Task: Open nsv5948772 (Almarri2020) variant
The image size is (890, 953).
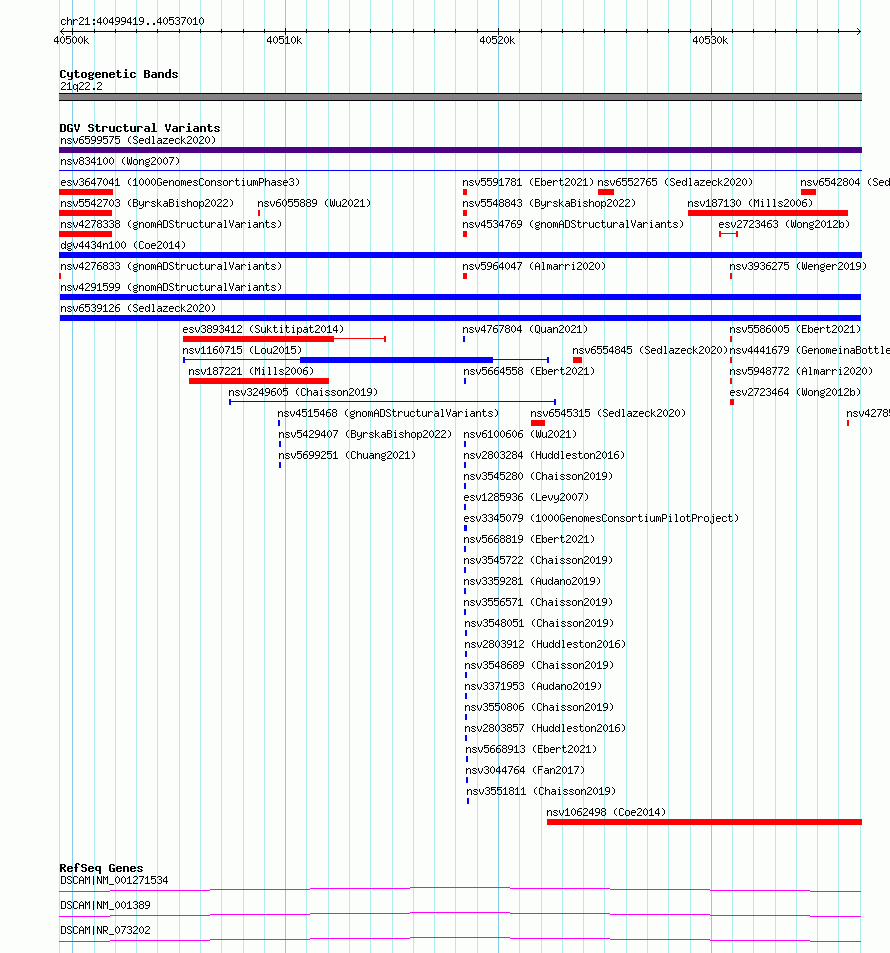Action: [x=801, y=371]
